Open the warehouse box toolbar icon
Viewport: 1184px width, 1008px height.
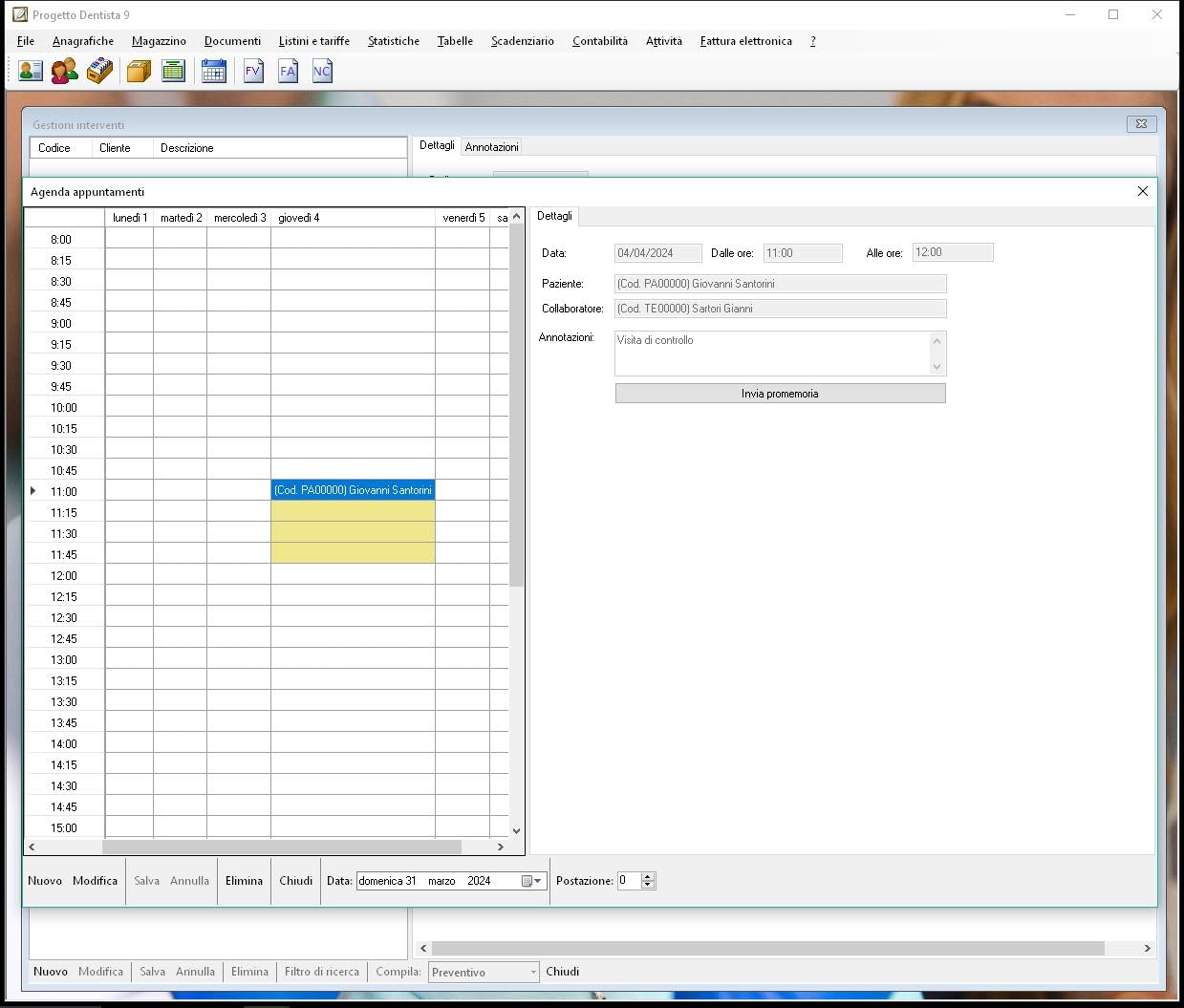click(x=139, y=71)
